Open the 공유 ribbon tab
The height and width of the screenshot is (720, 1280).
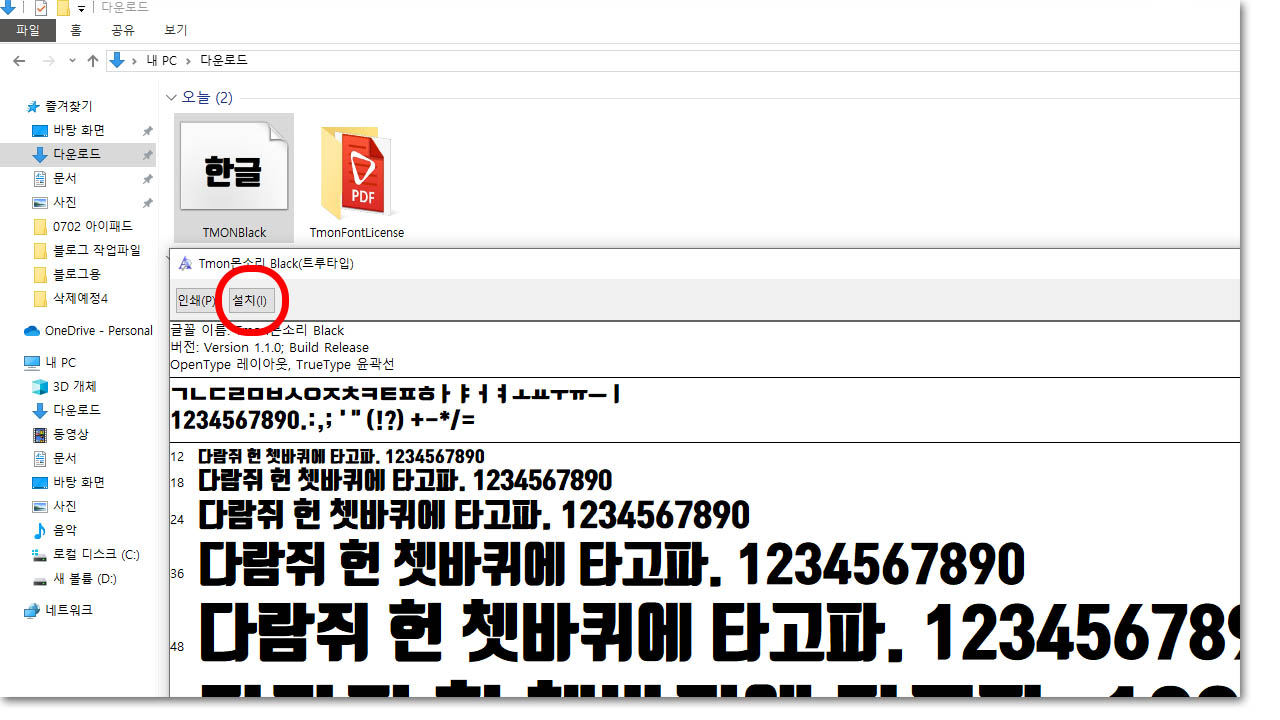[x=123, y=30]
